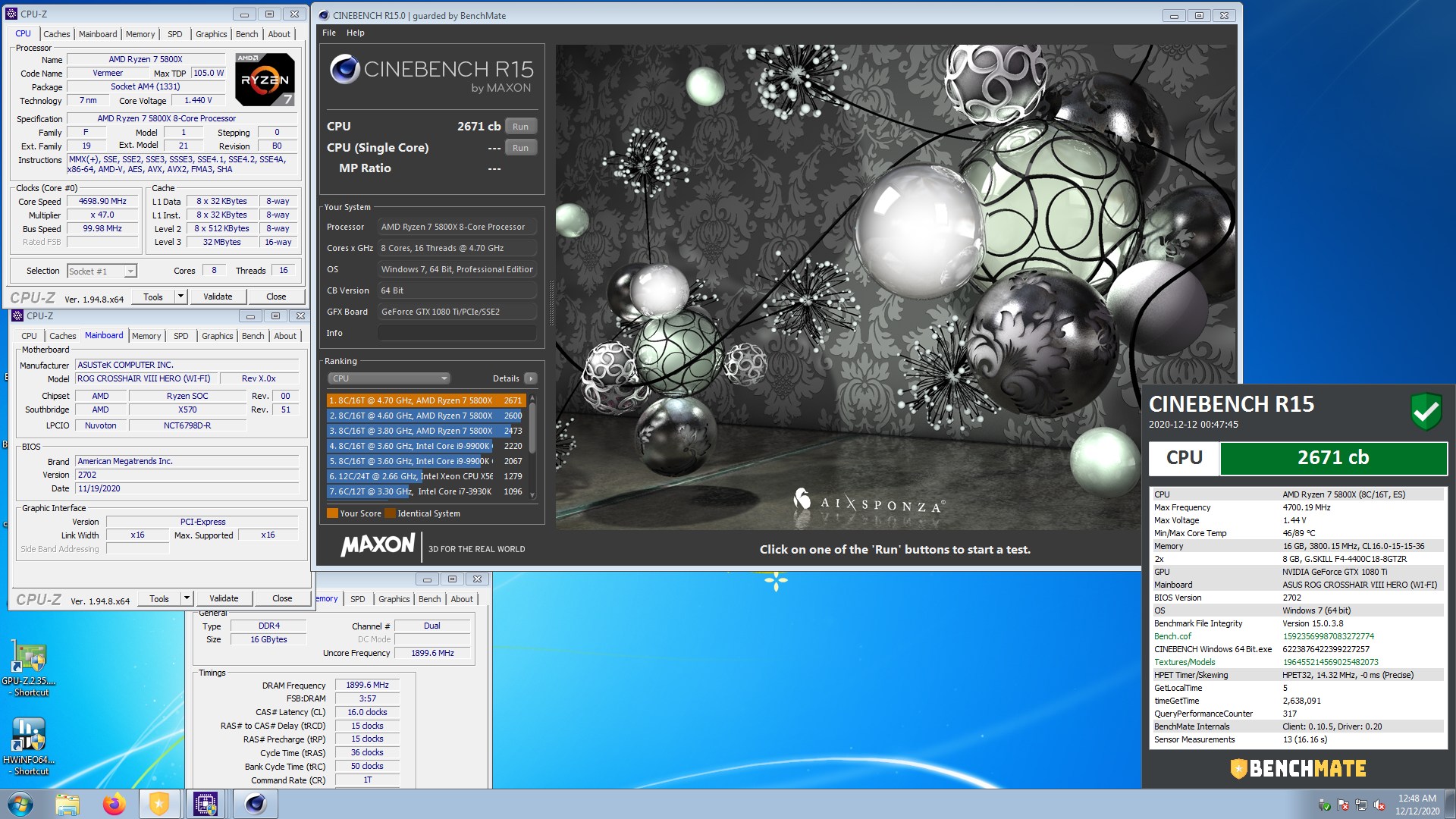Click the AMD Ryzen 7 logo in CPU-Z
Image resolution: width=1456 pixels, height=819 pixels.
(x=265, y=79)
